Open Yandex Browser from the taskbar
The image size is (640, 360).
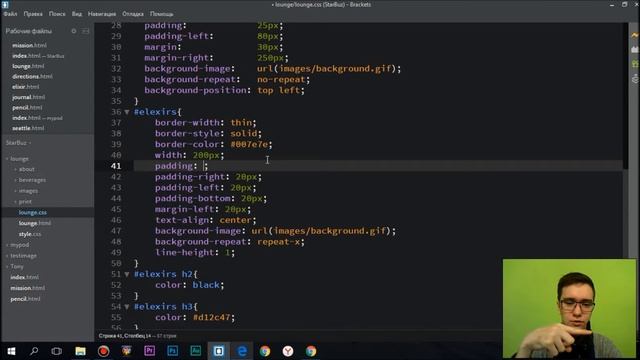click(x=288, y=351)
